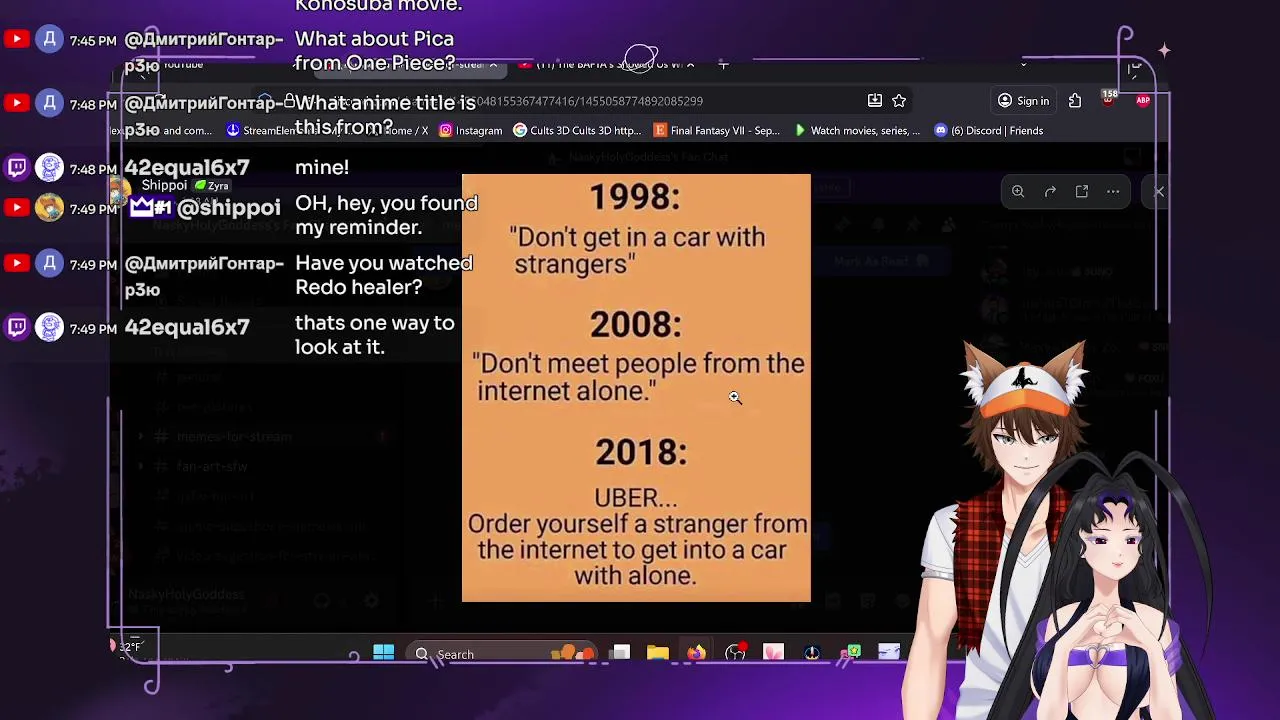1280x720 pixels.
Task: Open the Windows Start menu
Action: [383, 654]
